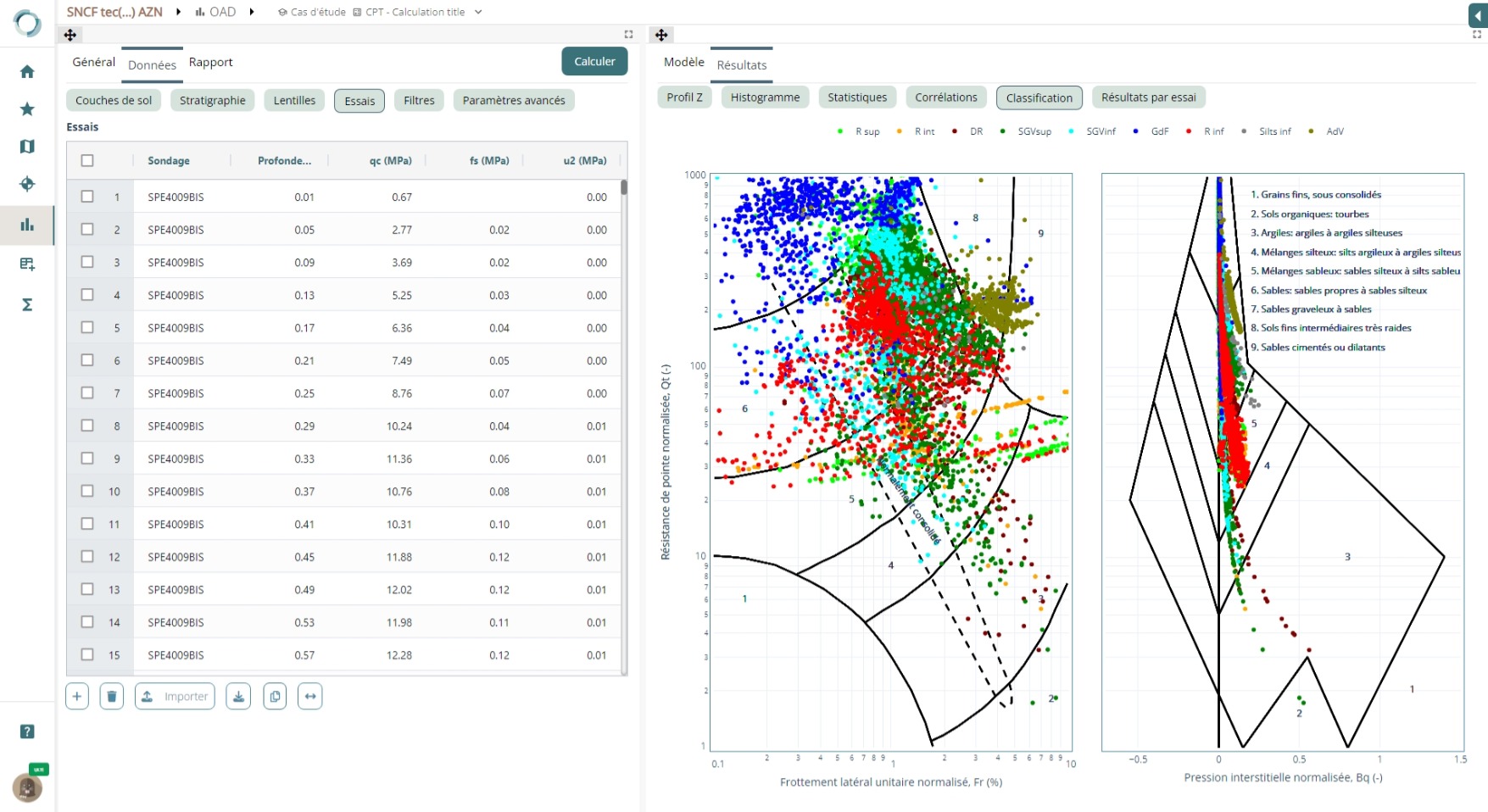Check the checkbox for row 5
Screen dimensions: 1488x812
(87, 327)
